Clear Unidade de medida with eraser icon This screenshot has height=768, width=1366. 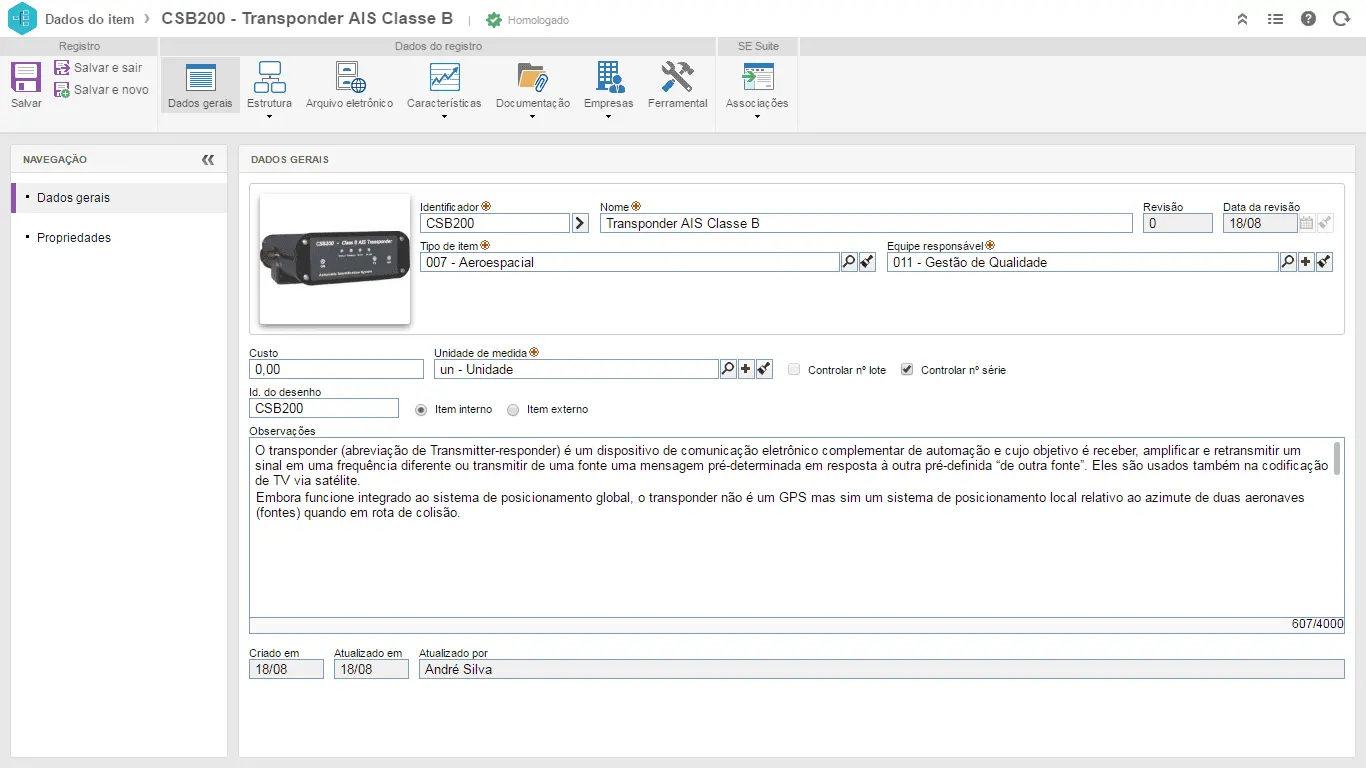tap(764, 369)
